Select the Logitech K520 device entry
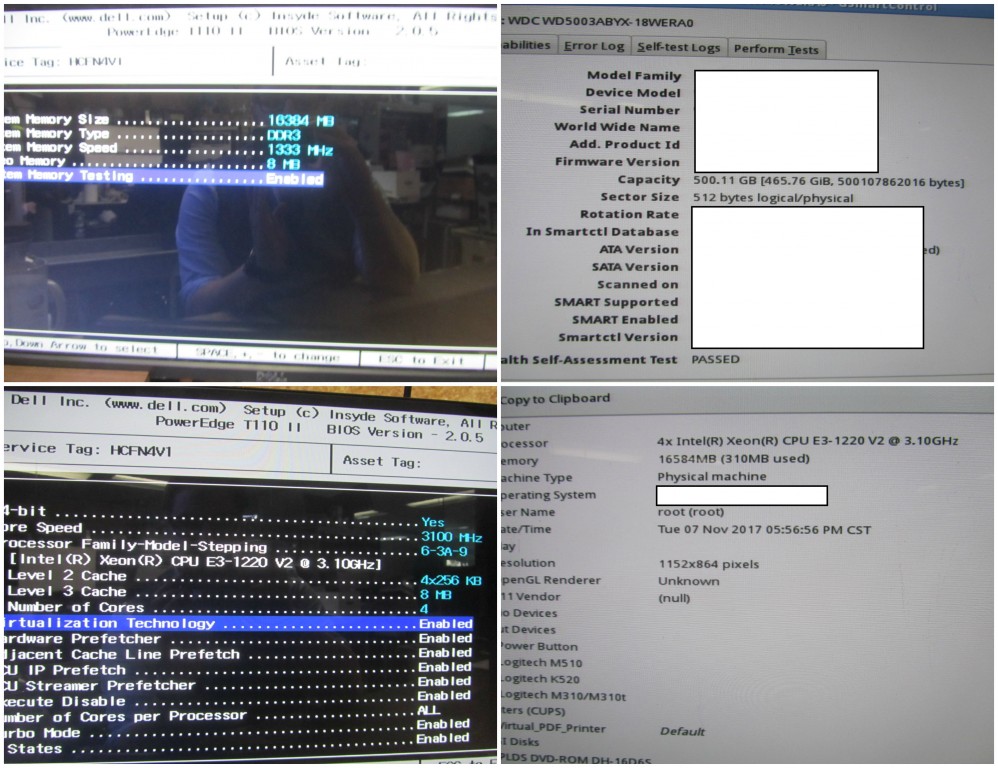Viewport: 998px width, 768px height. 540,679
